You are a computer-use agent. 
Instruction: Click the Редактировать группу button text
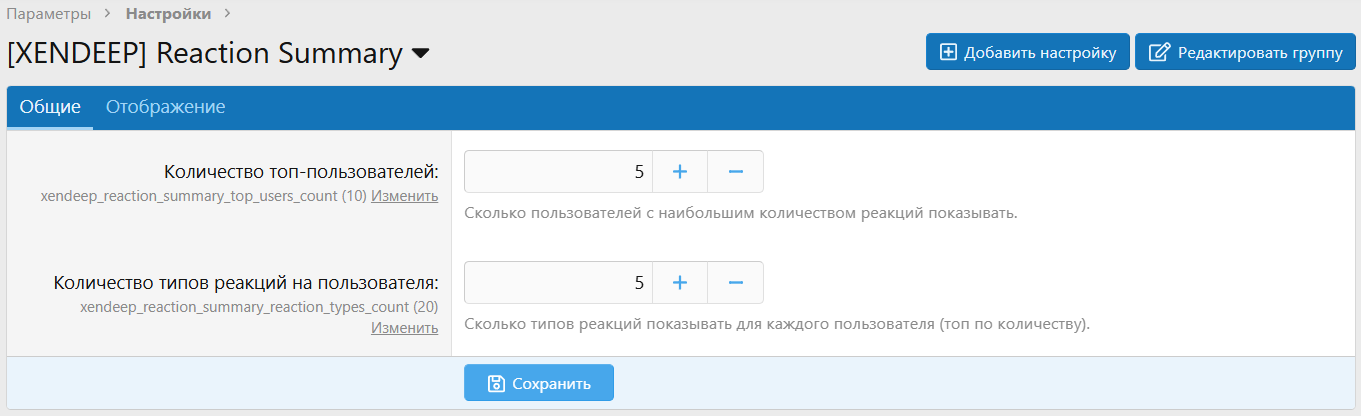[1260, 52]
